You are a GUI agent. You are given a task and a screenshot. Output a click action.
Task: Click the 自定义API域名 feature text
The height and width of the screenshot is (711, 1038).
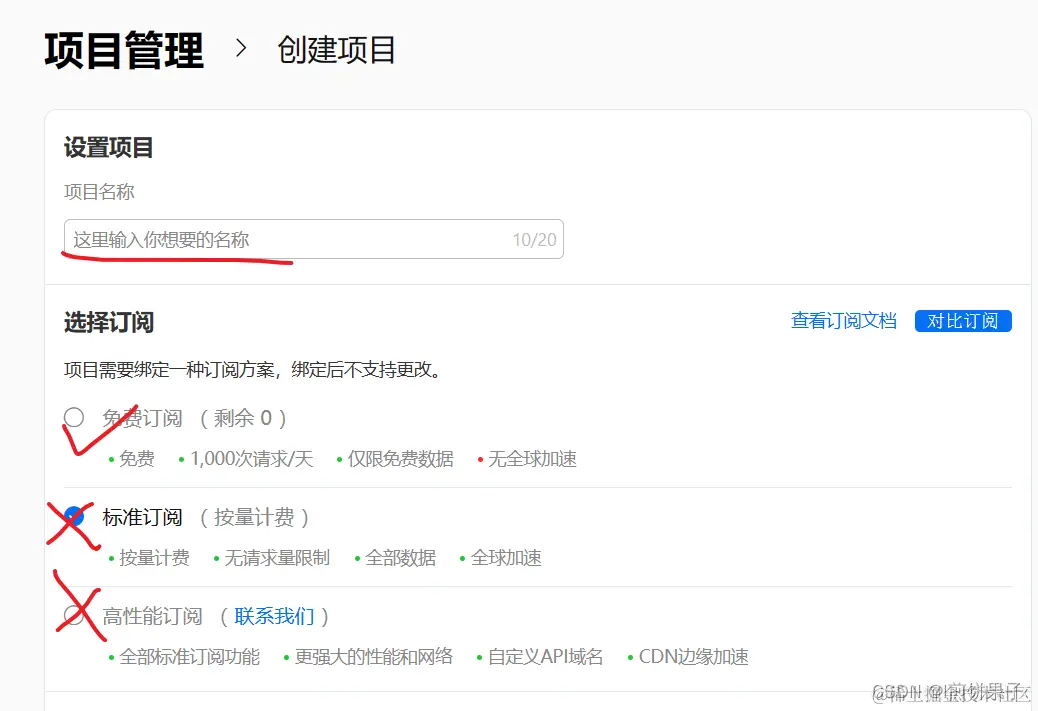point(545,657)
